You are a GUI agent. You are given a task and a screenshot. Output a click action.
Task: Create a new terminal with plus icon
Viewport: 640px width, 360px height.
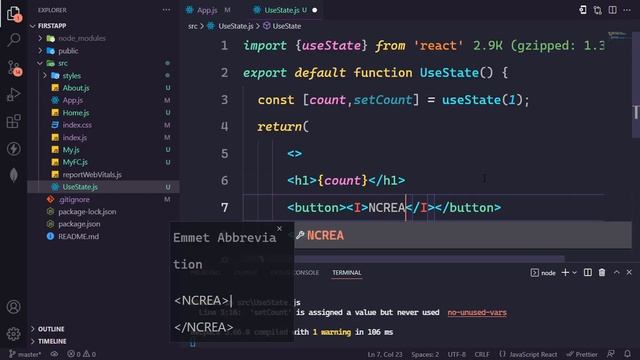tap(565, 272)
